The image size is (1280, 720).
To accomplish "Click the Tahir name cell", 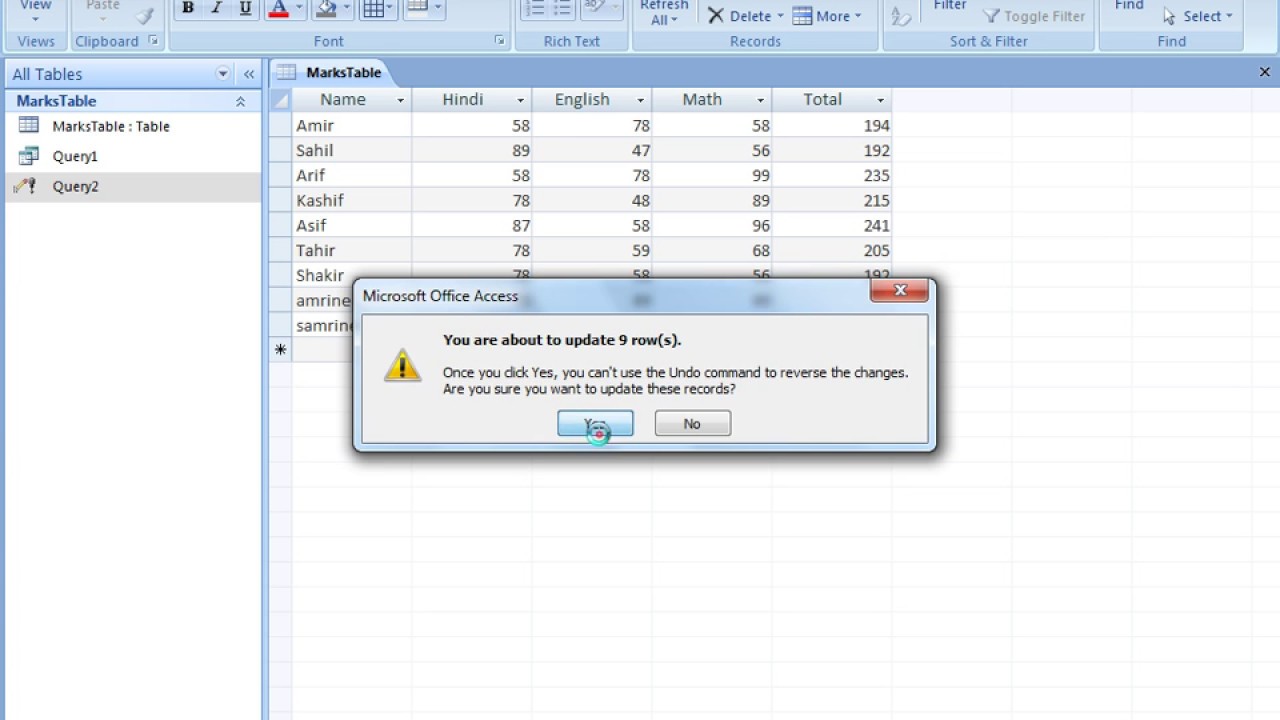I will pyautogui.click(x=351, y=250).
